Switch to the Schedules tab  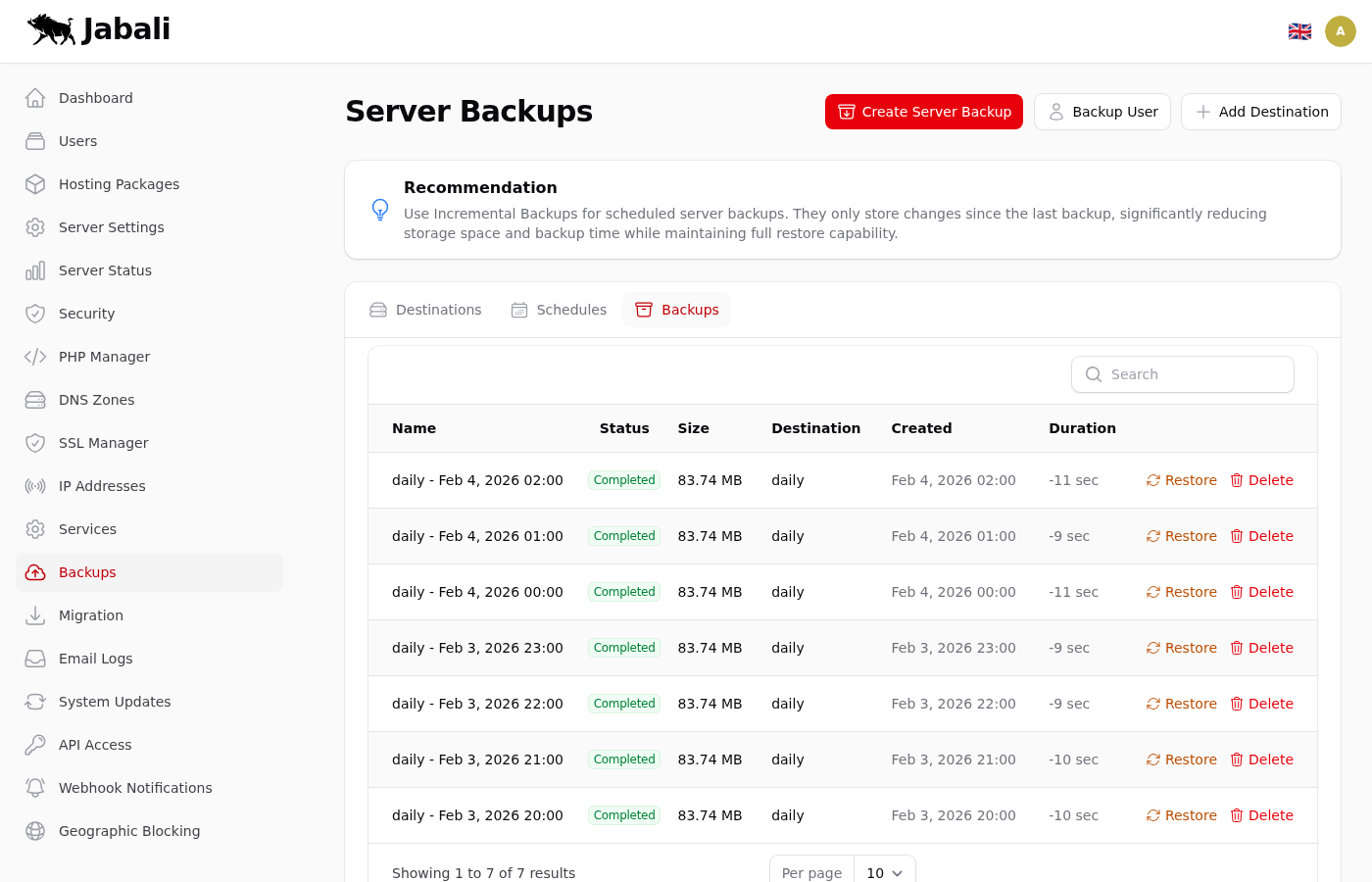click(x=559, y=310)
